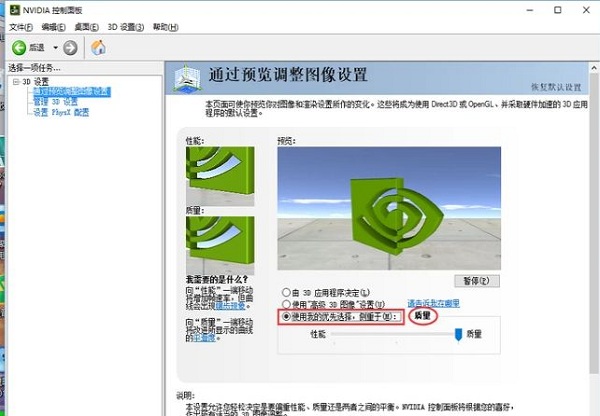Click 性能 label left of slider
Viewport: 600px width, 416px height.
pyautogui.click(x=318, y=334)
